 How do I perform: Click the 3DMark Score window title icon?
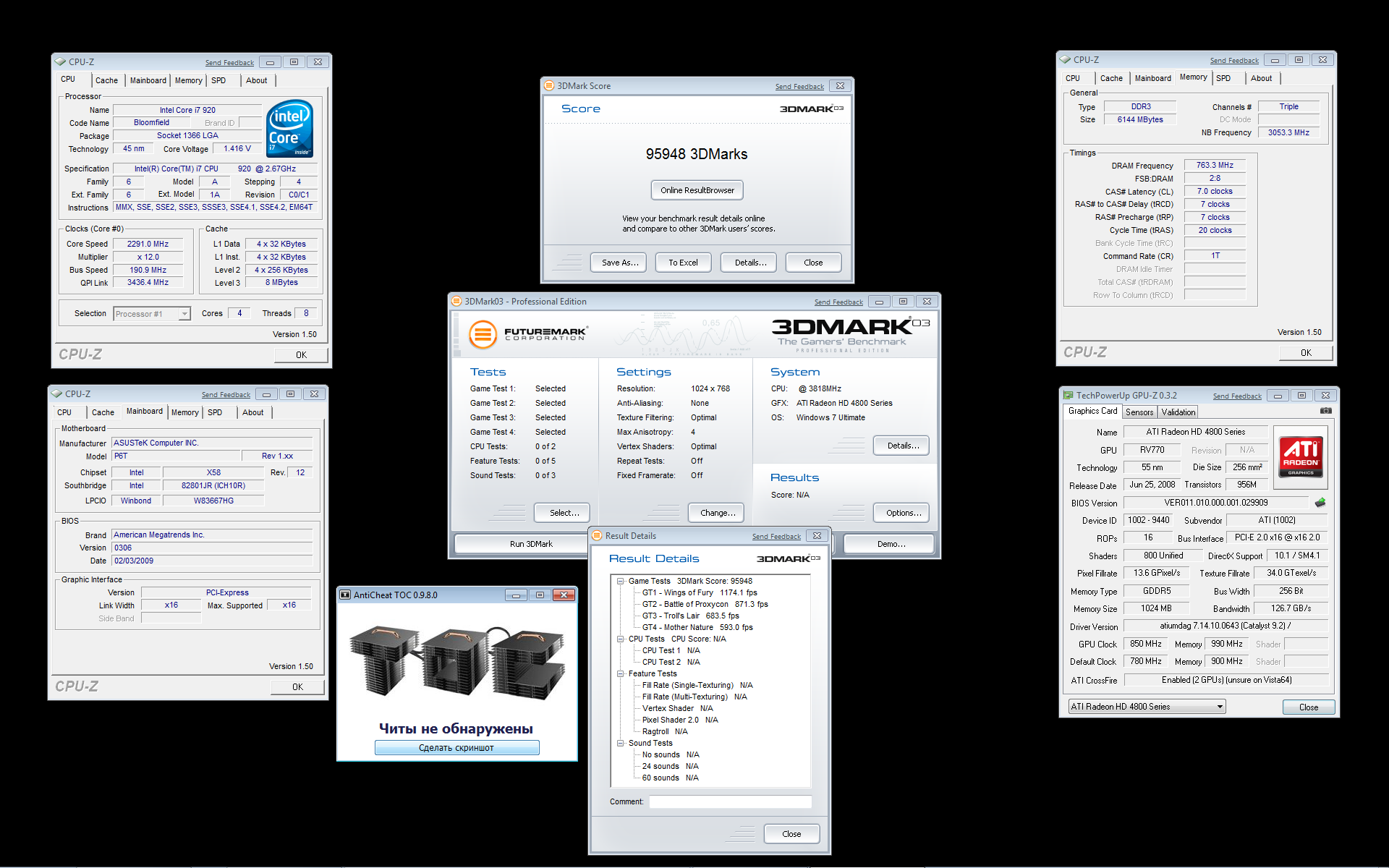pos(549,85)
